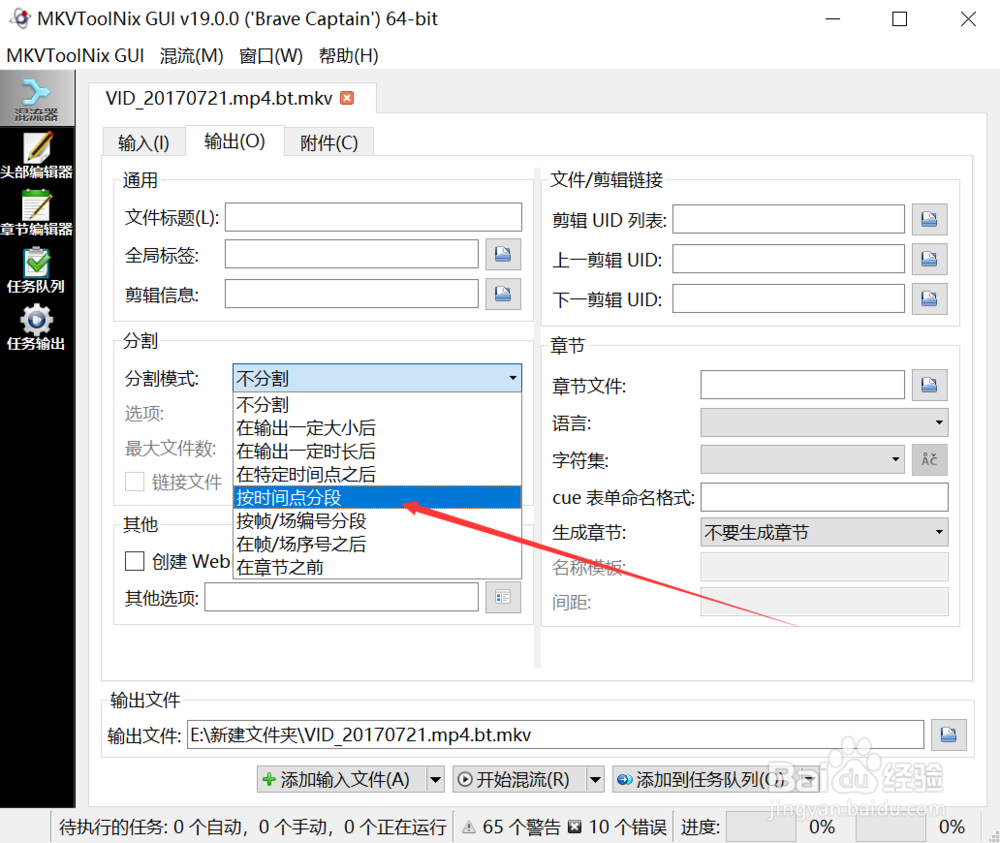
Task: Browse for global tags file
Action: [503, 254]
